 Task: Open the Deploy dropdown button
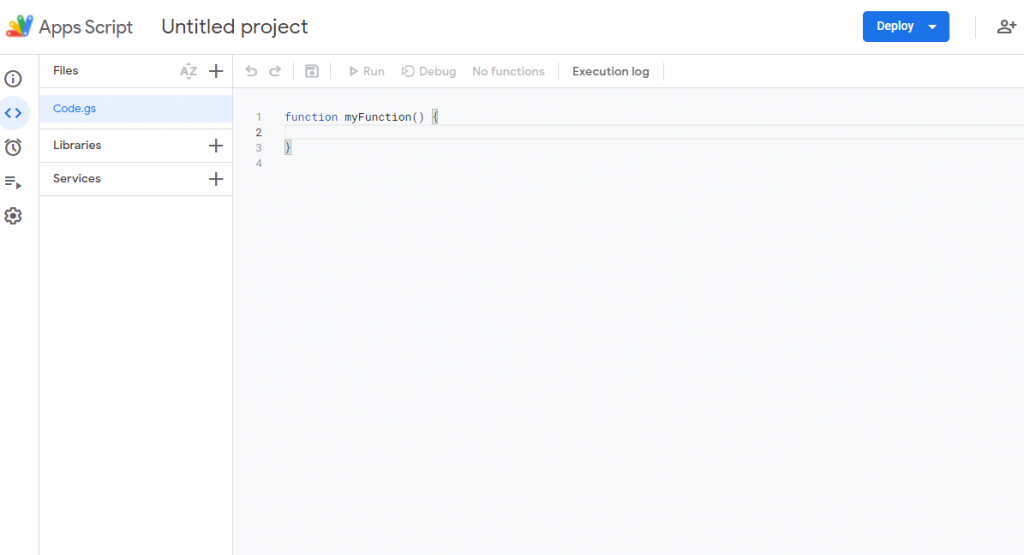905,27
